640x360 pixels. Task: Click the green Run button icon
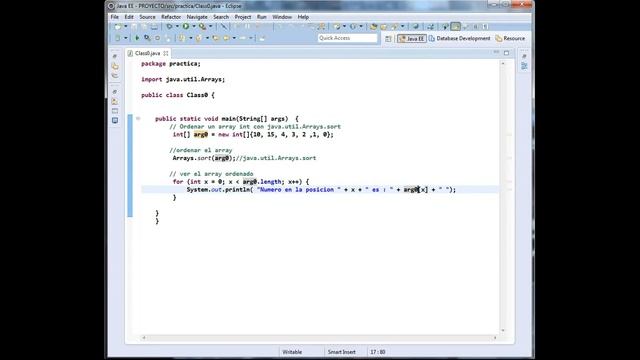click(x=185, y=26)
